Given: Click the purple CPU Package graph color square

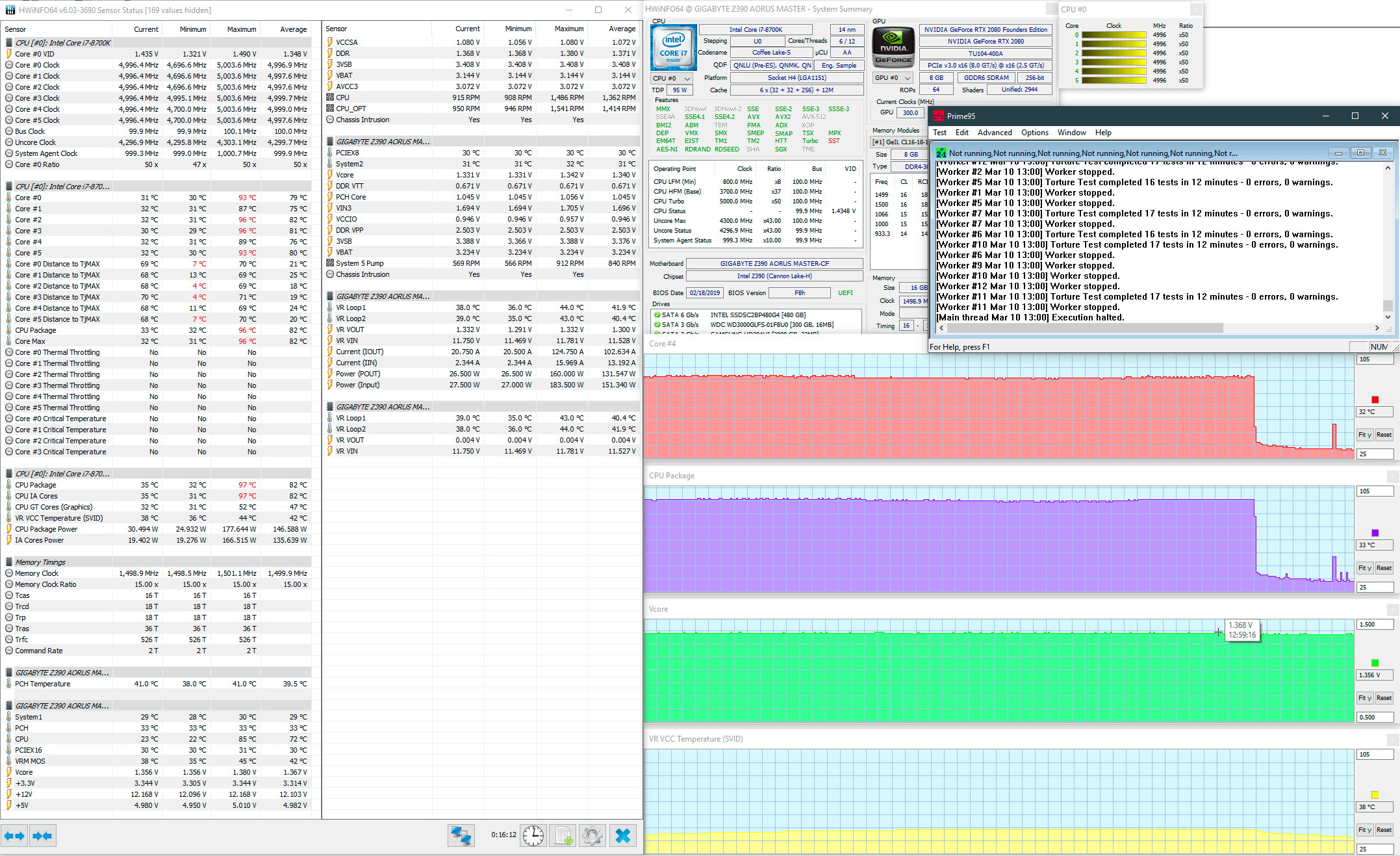Looking at the screenshot, I should pos(1375,533).
